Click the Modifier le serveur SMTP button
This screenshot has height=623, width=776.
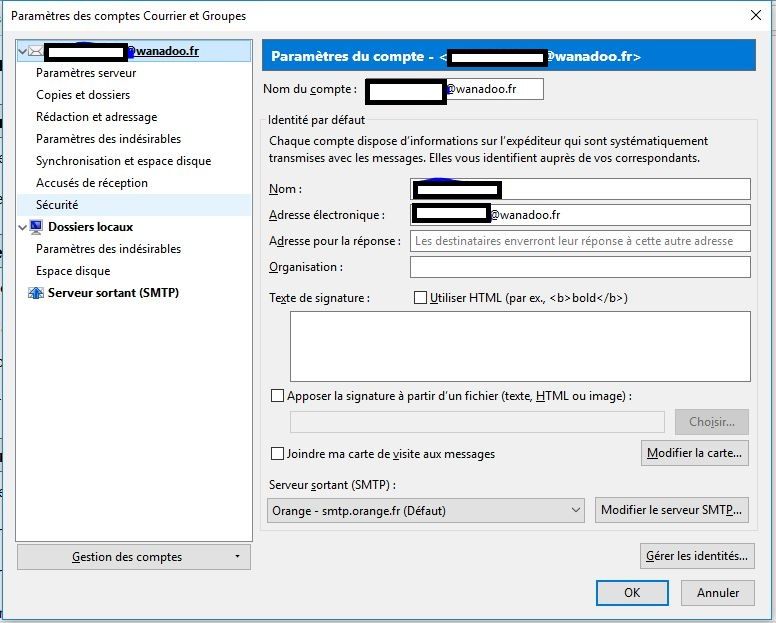[x=672, y=510]
